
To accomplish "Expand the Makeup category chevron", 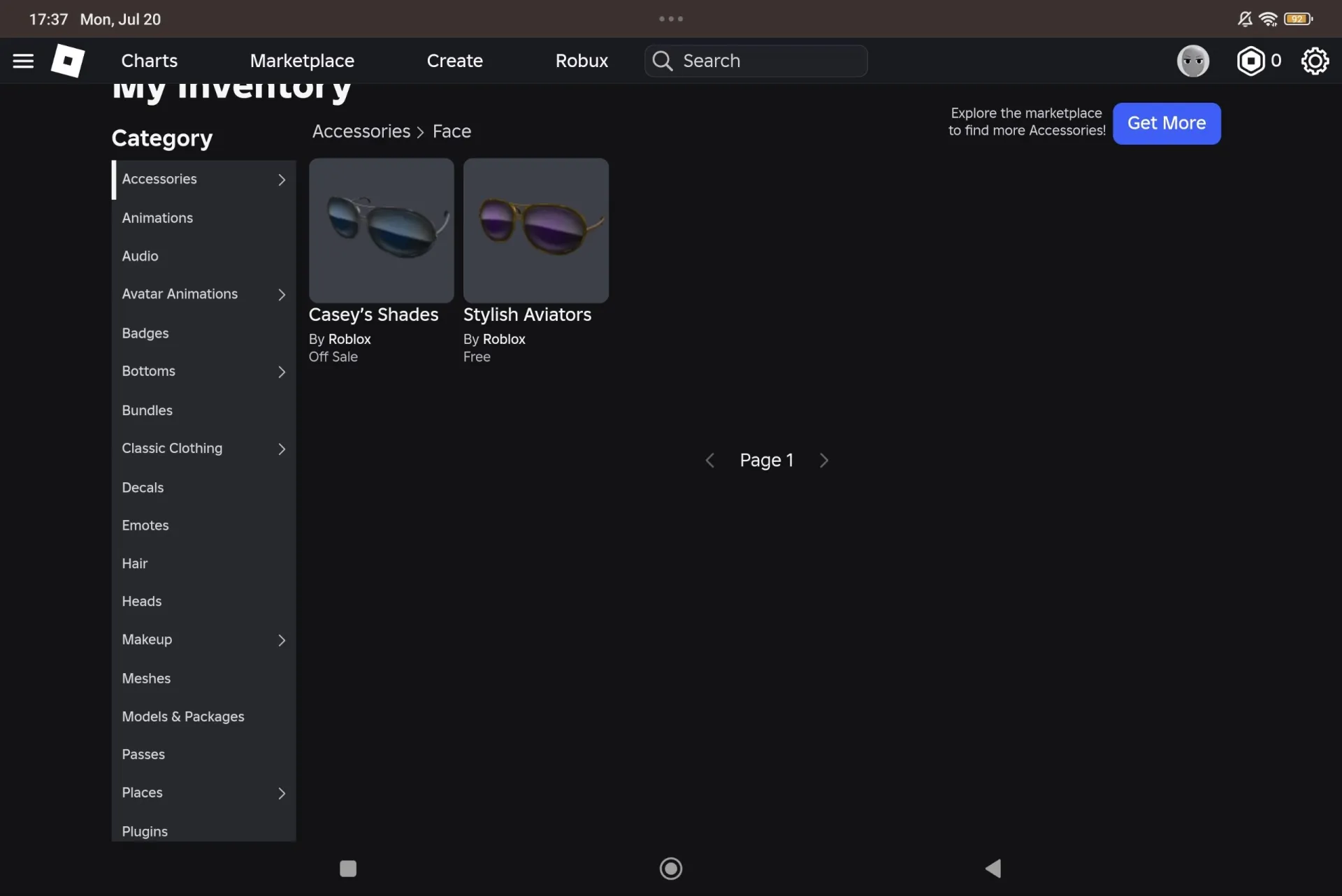I will tap(282, 640).
